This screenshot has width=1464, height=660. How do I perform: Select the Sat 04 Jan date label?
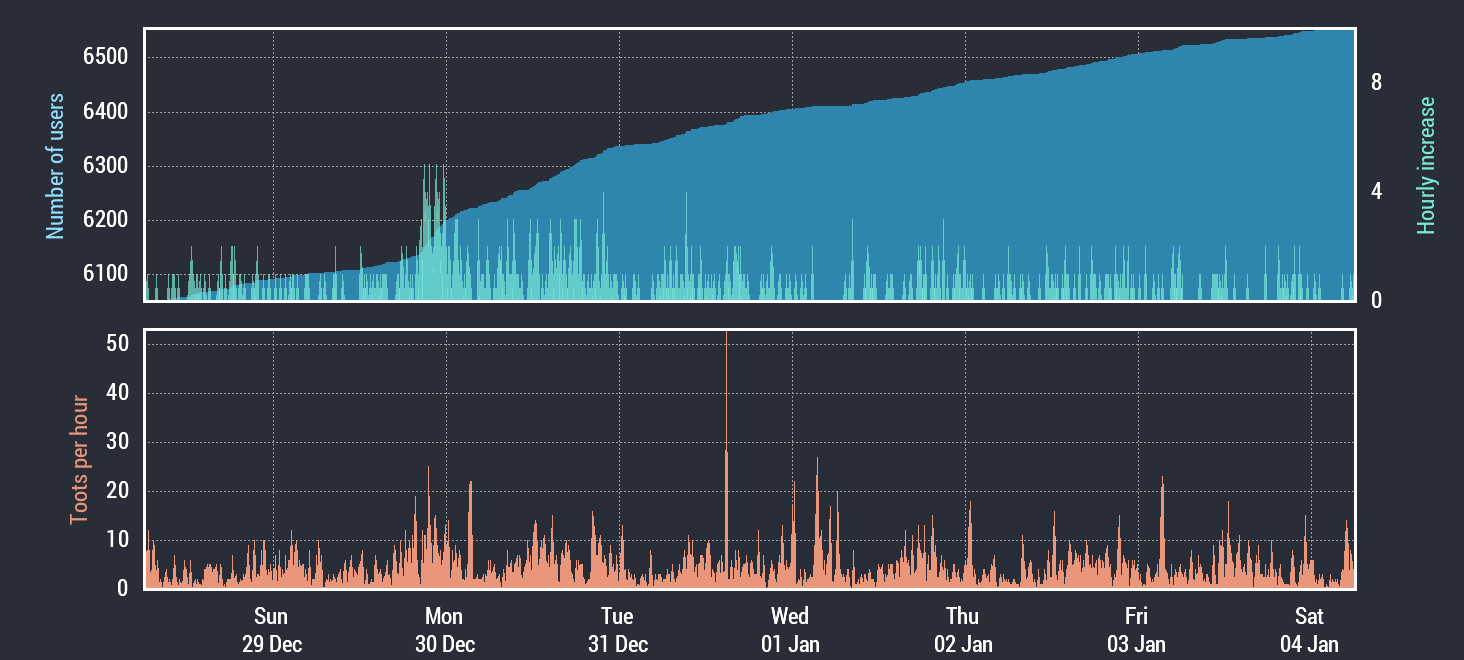tap(1309, 630)
